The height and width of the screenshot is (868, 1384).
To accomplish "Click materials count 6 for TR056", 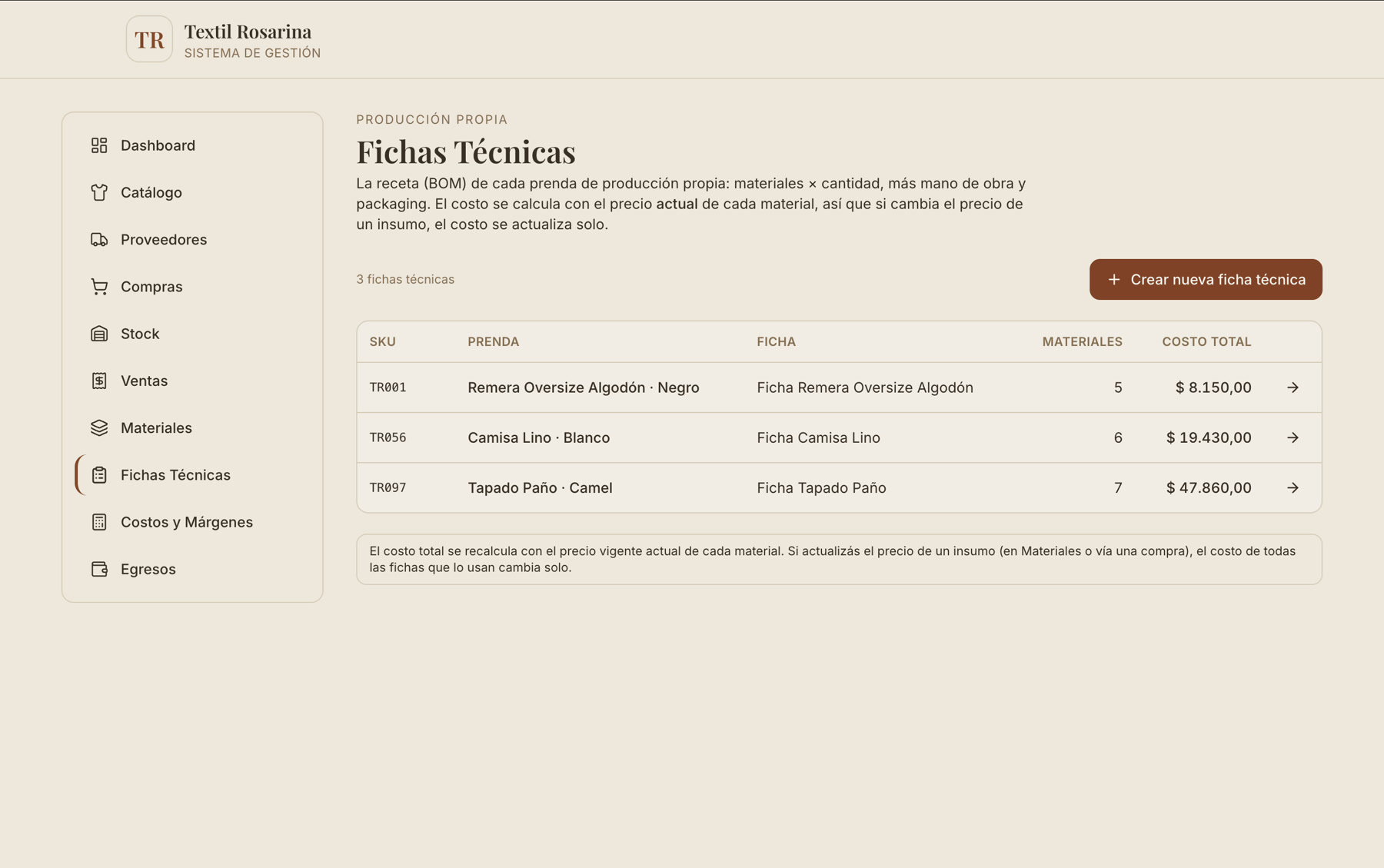I will [x=1118, y=437].
